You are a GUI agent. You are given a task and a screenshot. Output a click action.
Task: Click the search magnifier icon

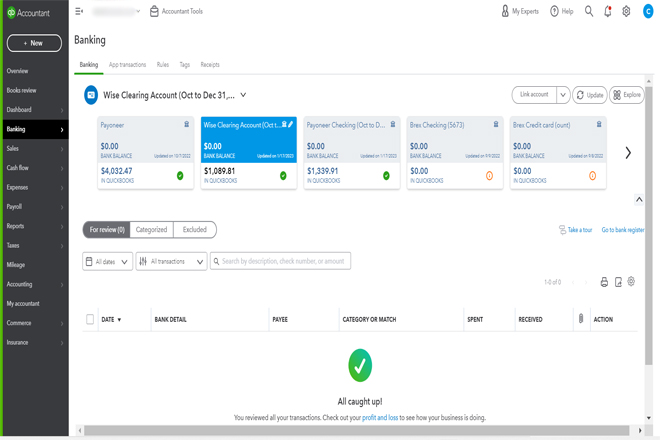pyautogui.click(x=589, y=11)
